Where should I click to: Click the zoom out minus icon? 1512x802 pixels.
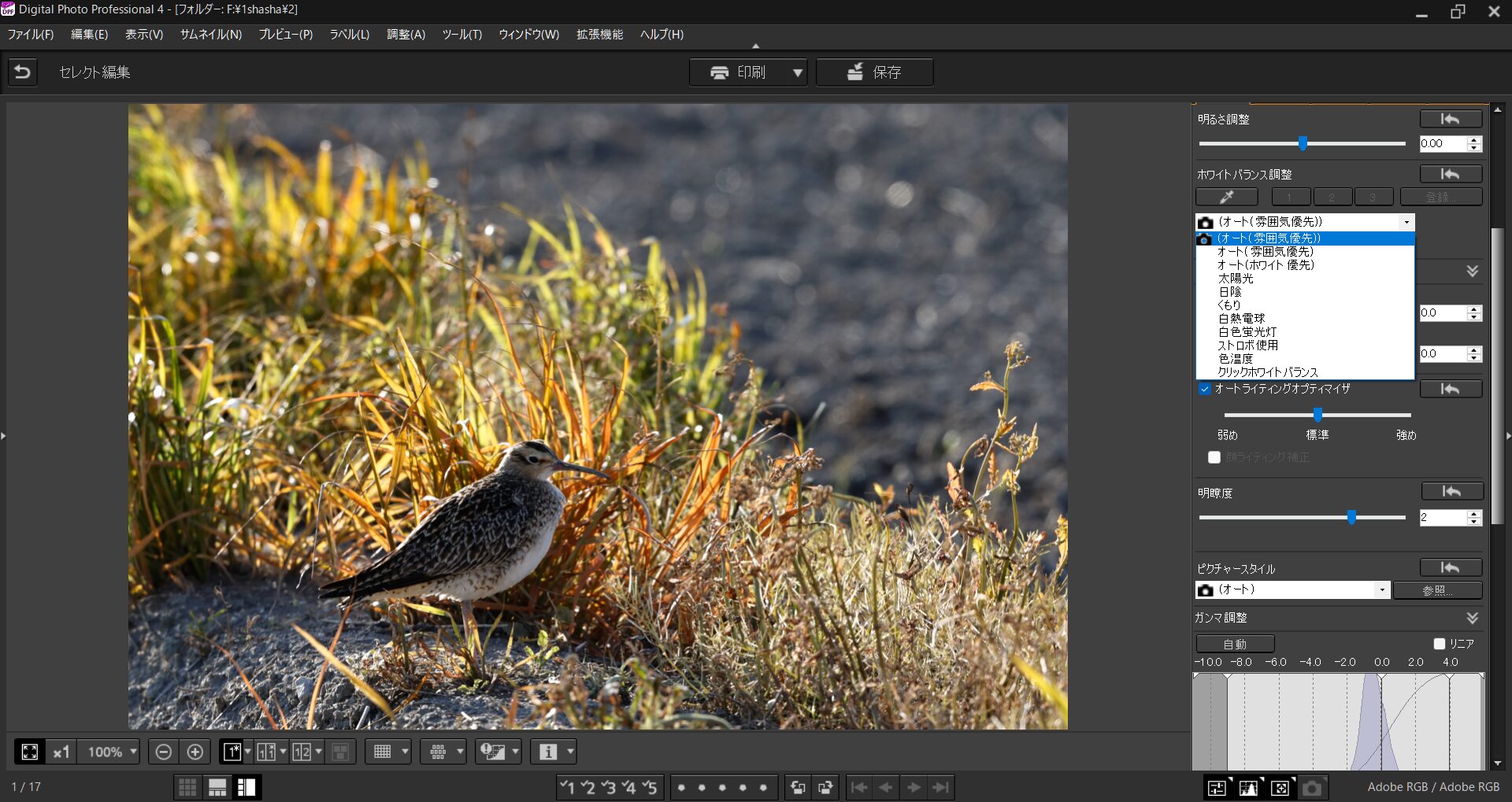[163, 752]
